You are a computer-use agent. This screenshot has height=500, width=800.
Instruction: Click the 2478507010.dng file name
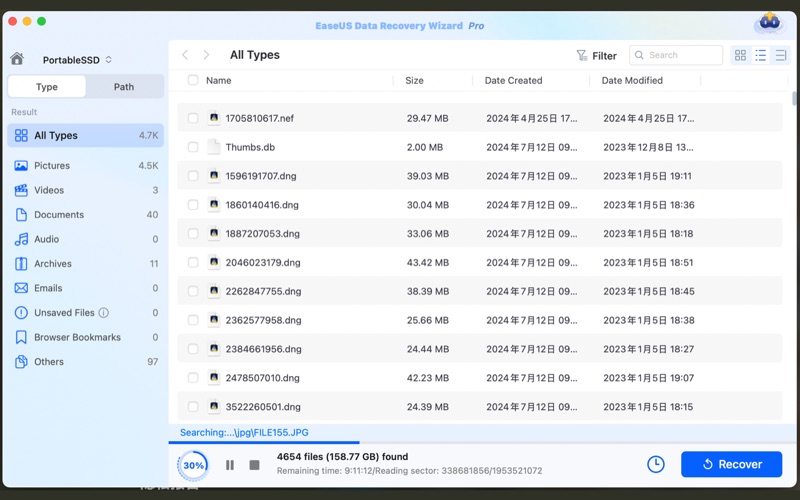pos(262,378)
